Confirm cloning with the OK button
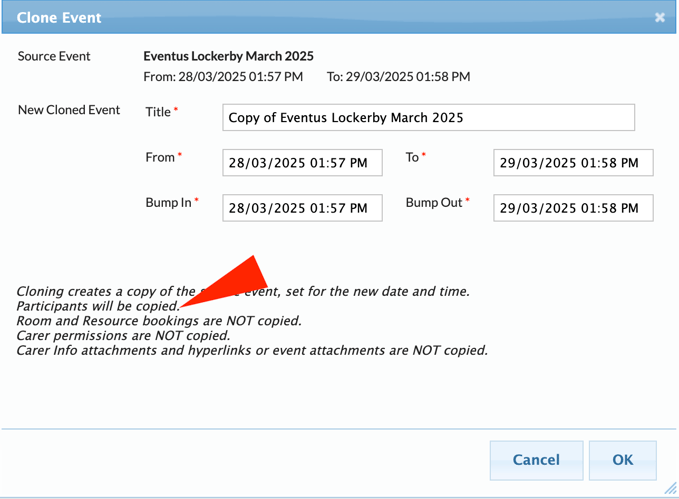 622,460
